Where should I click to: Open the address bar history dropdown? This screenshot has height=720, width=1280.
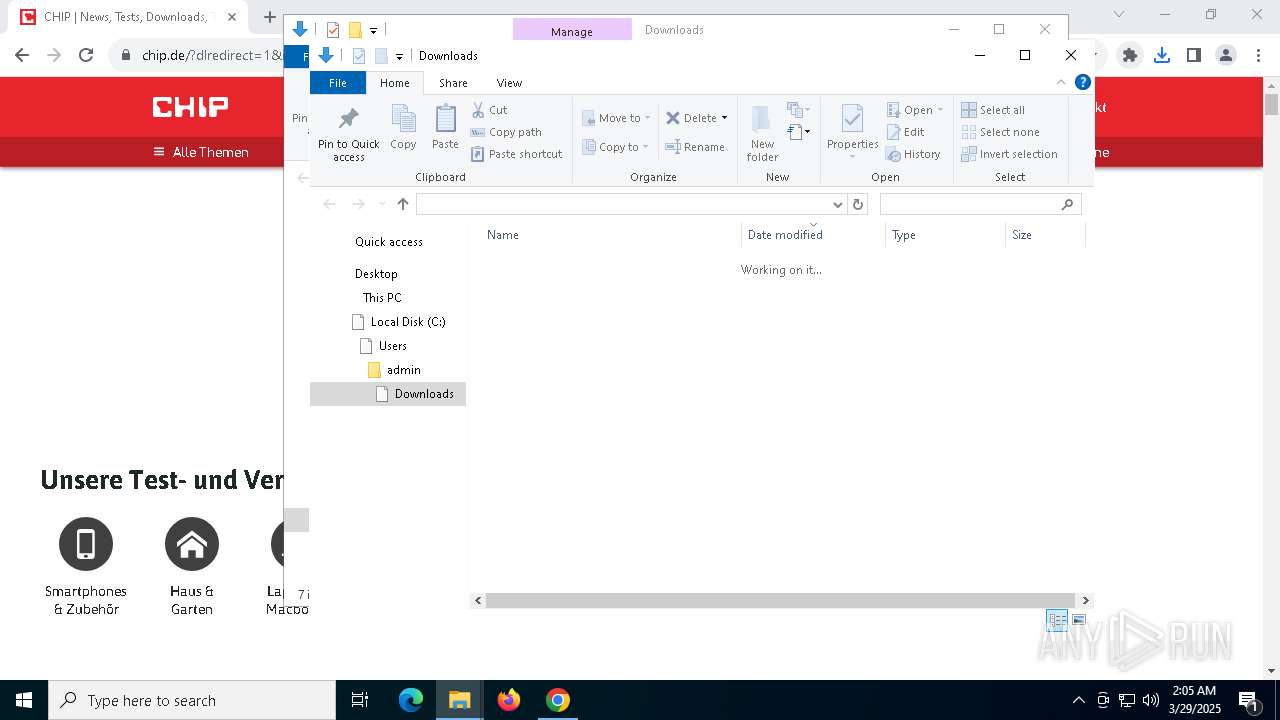[x=838, y=204]
